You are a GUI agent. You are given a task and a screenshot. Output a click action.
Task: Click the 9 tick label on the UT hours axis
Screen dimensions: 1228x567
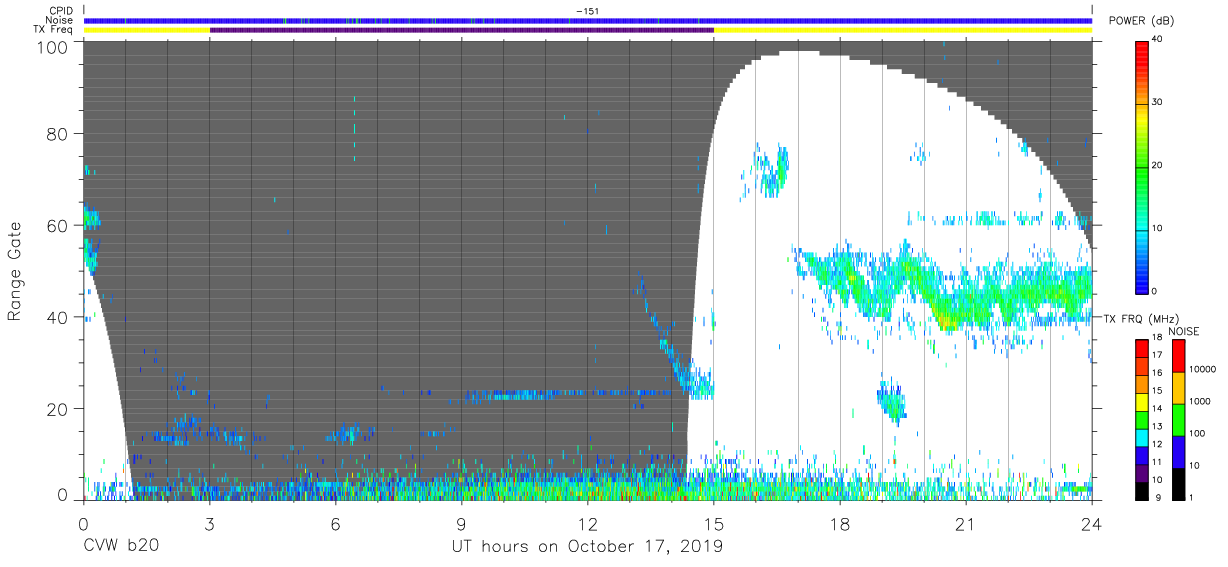461,523
